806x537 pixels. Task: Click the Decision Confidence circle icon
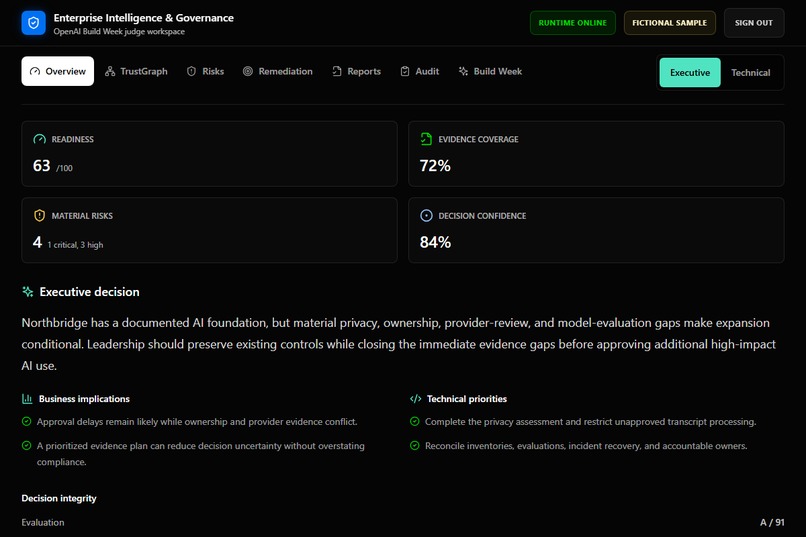426,216
